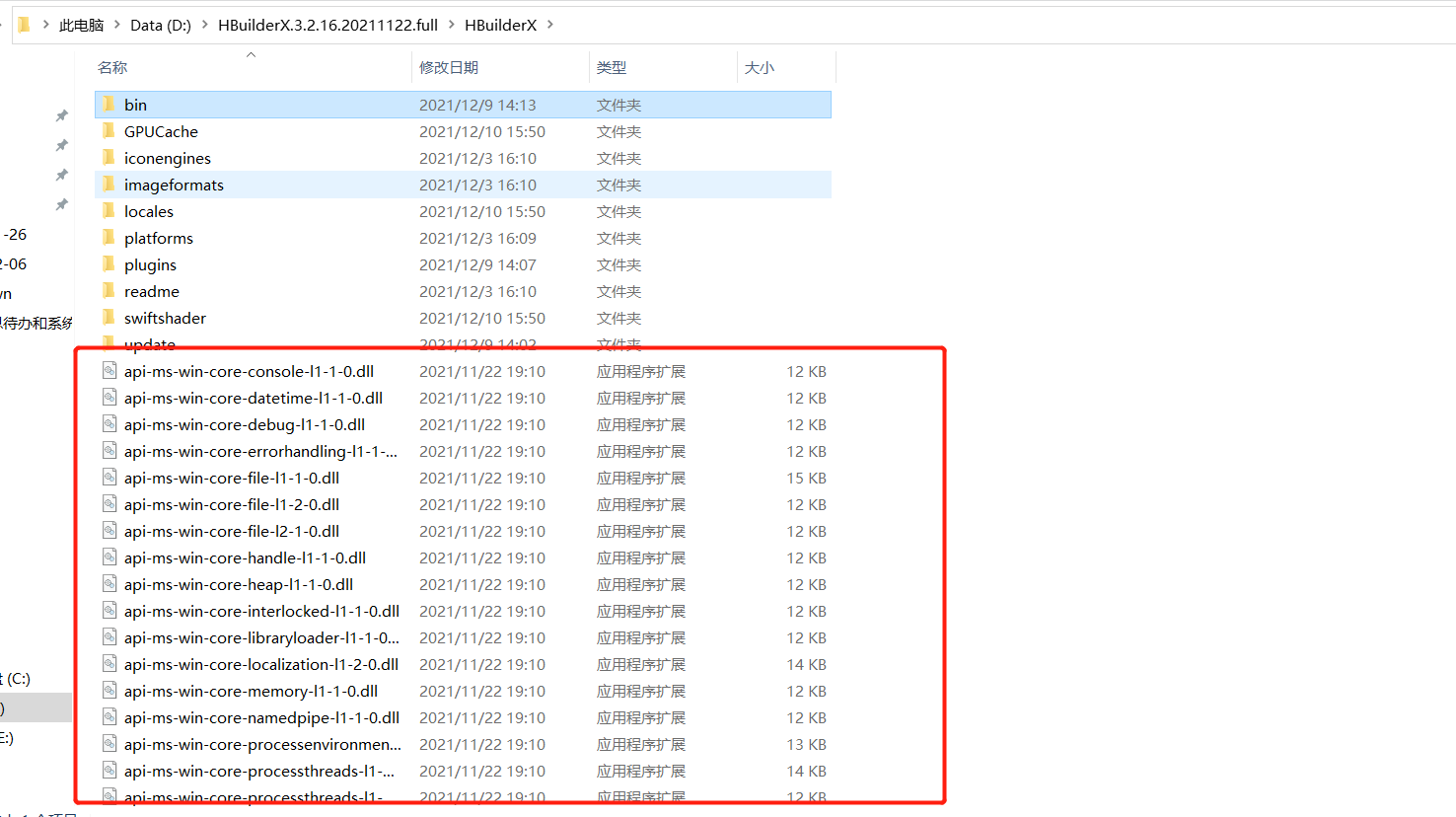Open the iconengines folder
Screen dimensions: 1456x817
pyautogui.click(x=167, y=157)
